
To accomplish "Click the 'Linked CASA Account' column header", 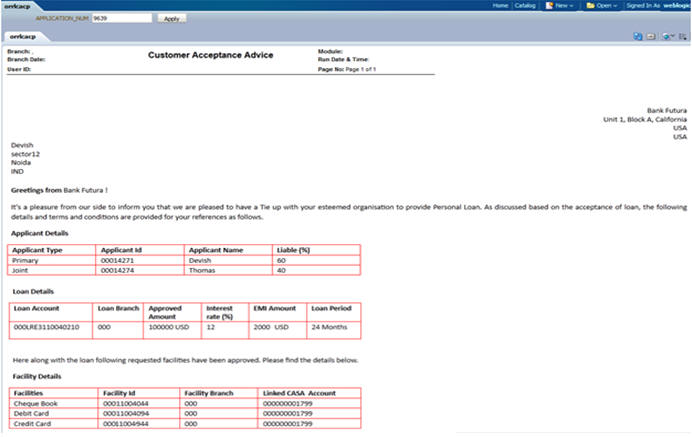I will coord(299,393).
